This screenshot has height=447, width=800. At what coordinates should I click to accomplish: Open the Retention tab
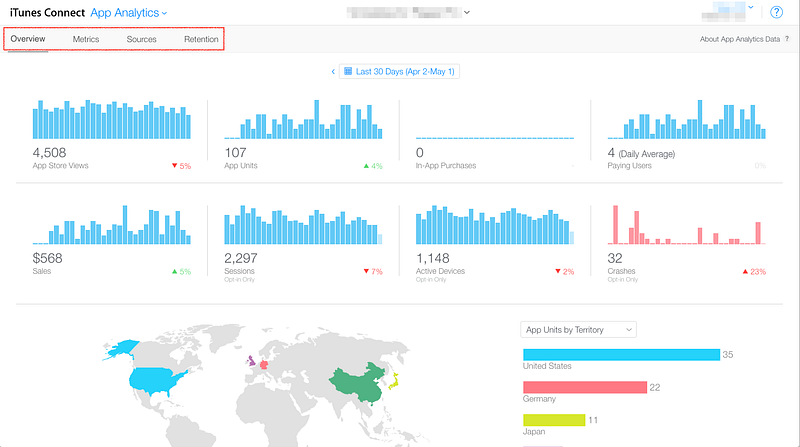tap(201, 39)
